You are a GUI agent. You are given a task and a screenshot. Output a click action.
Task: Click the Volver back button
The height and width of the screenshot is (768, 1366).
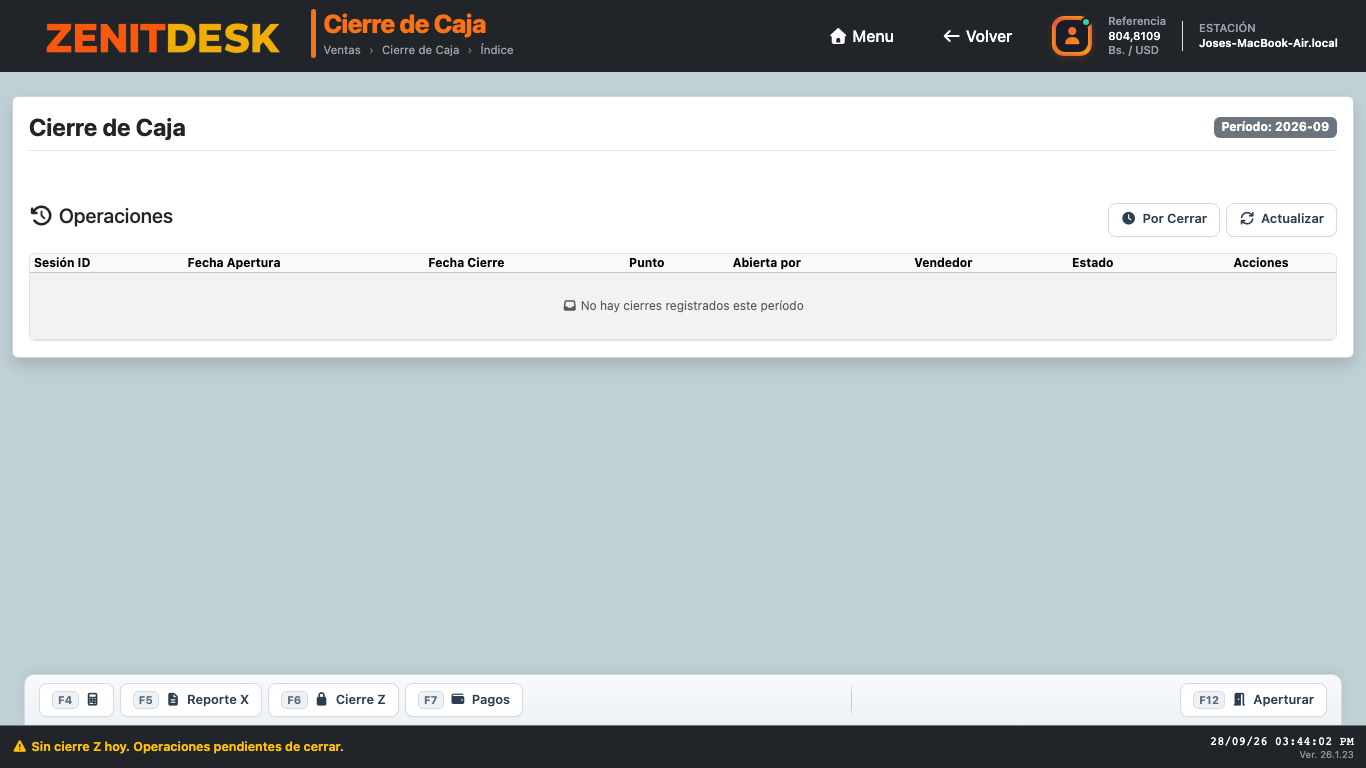point(977,36)
